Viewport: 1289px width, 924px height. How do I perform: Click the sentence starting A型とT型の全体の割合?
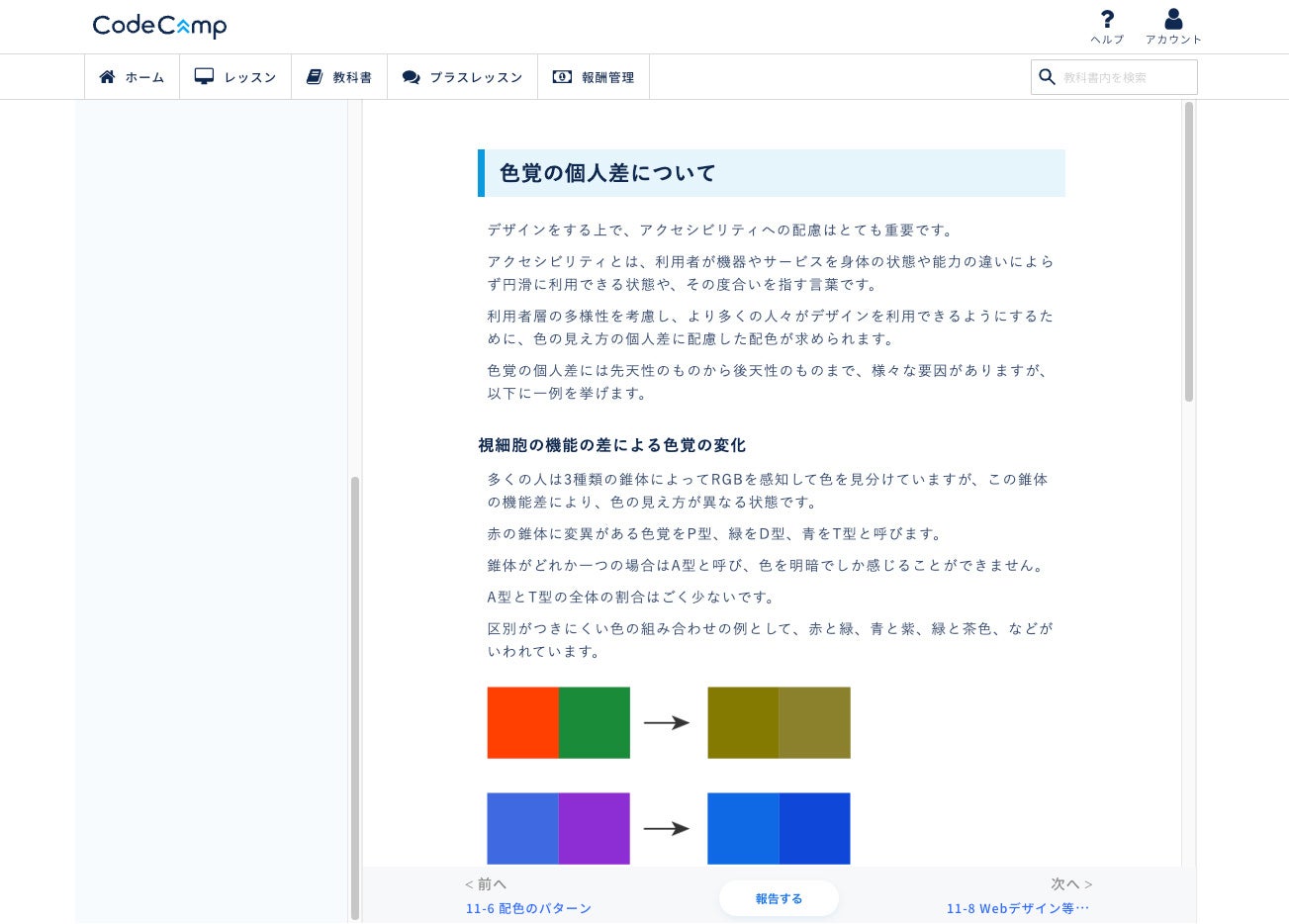click(x=632, y=597)
